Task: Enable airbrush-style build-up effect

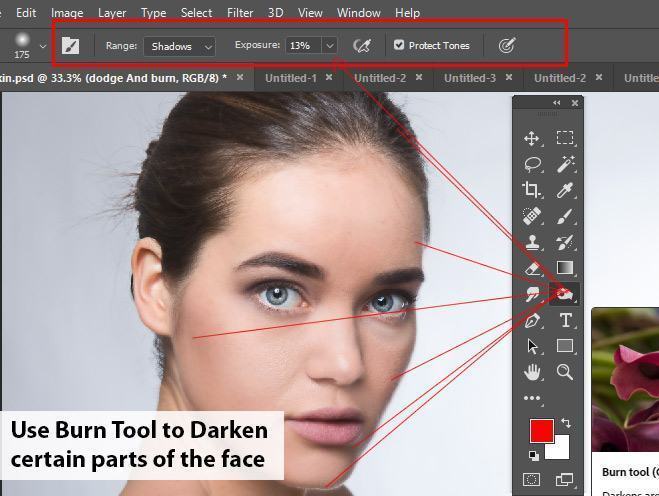Action: (363, 45)
